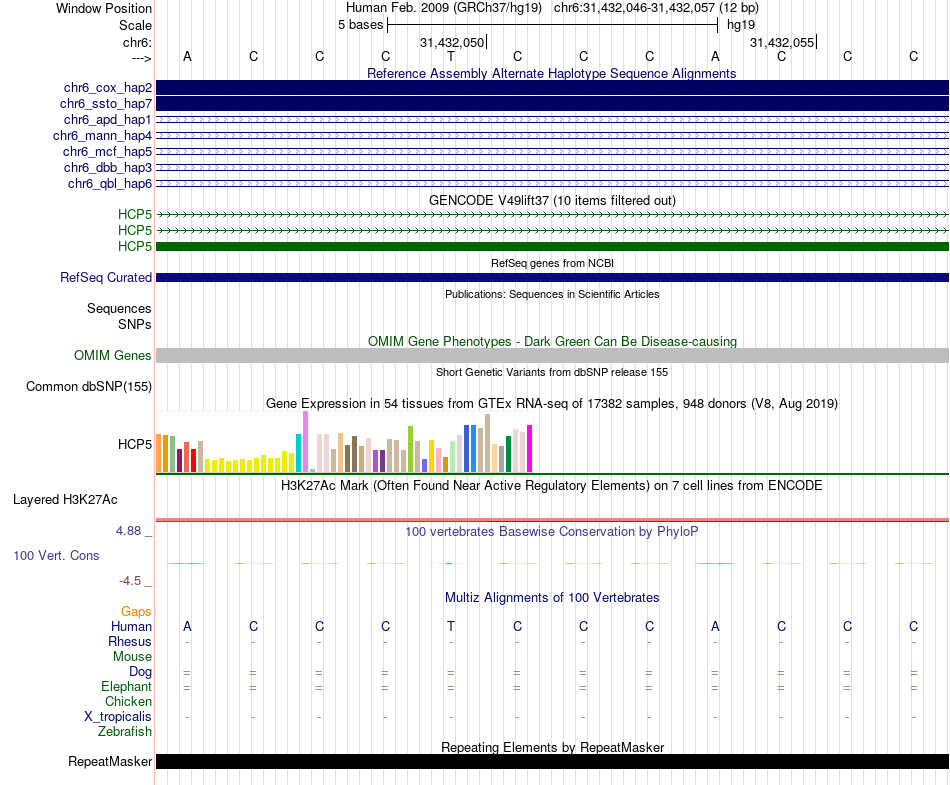Click the T base in Human alignment row

pos(451,626)
